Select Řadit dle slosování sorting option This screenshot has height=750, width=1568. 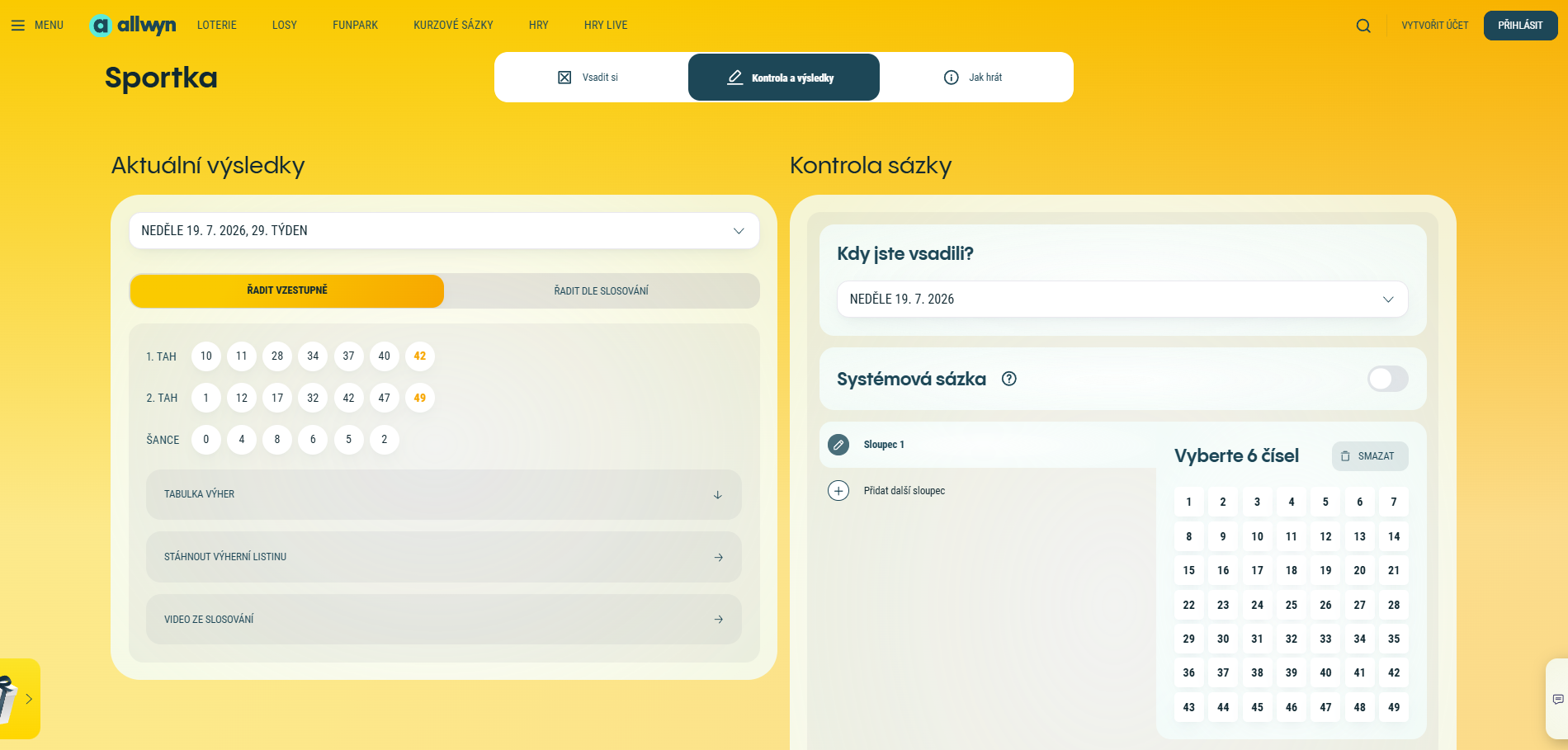pos(602,290)
